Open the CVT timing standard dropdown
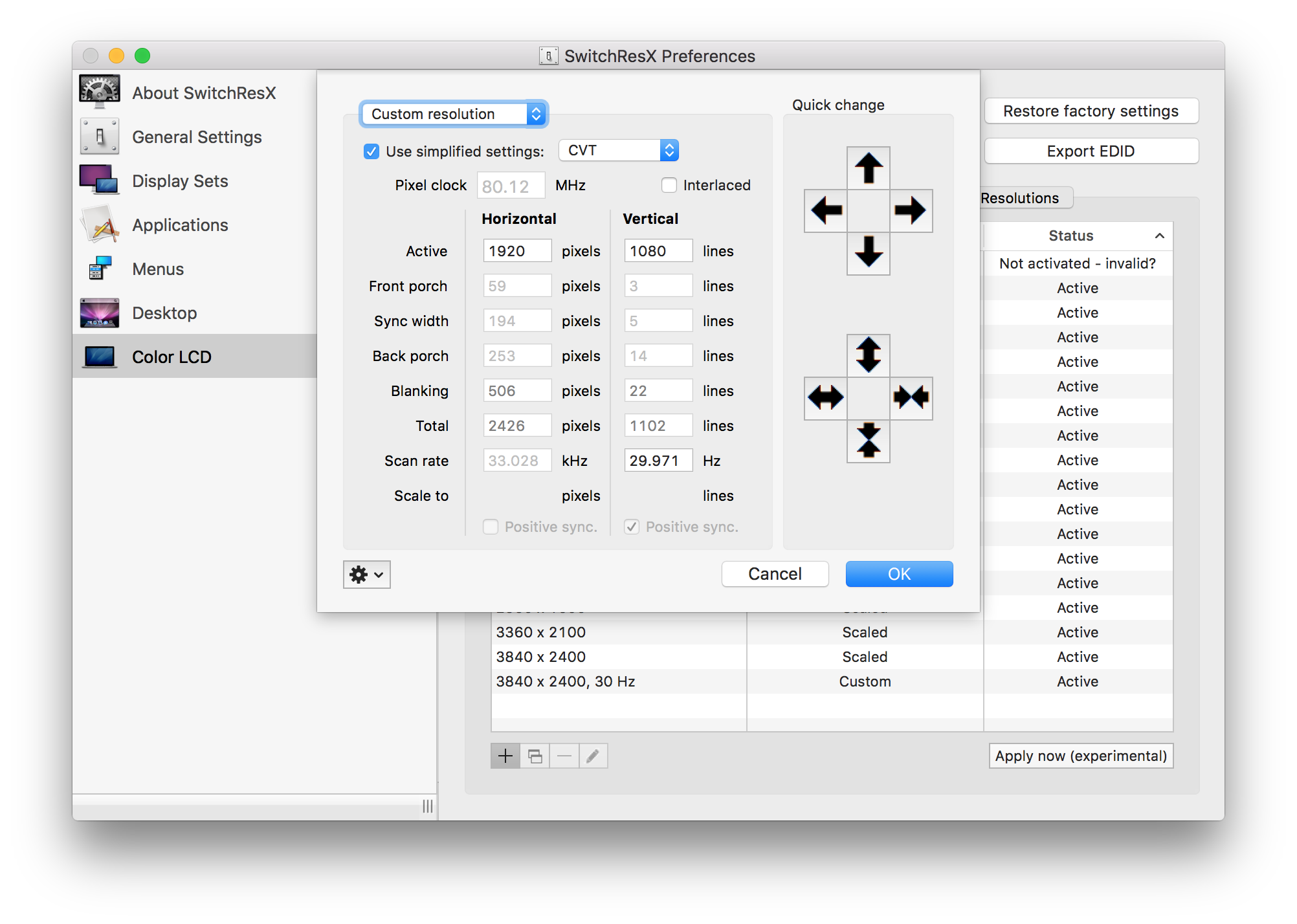1297x924 pixels. [x=618, y=151]
